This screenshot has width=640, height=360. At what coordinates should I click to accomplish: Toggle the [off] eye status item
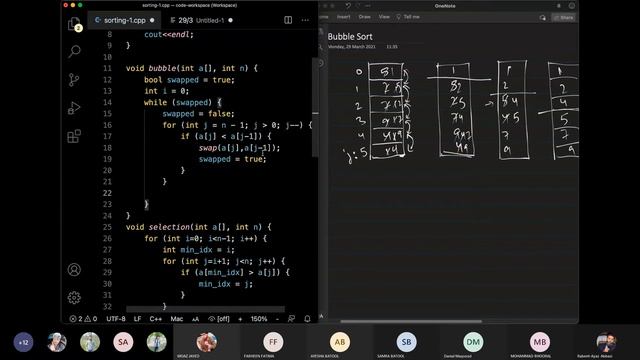coord(219,319)
